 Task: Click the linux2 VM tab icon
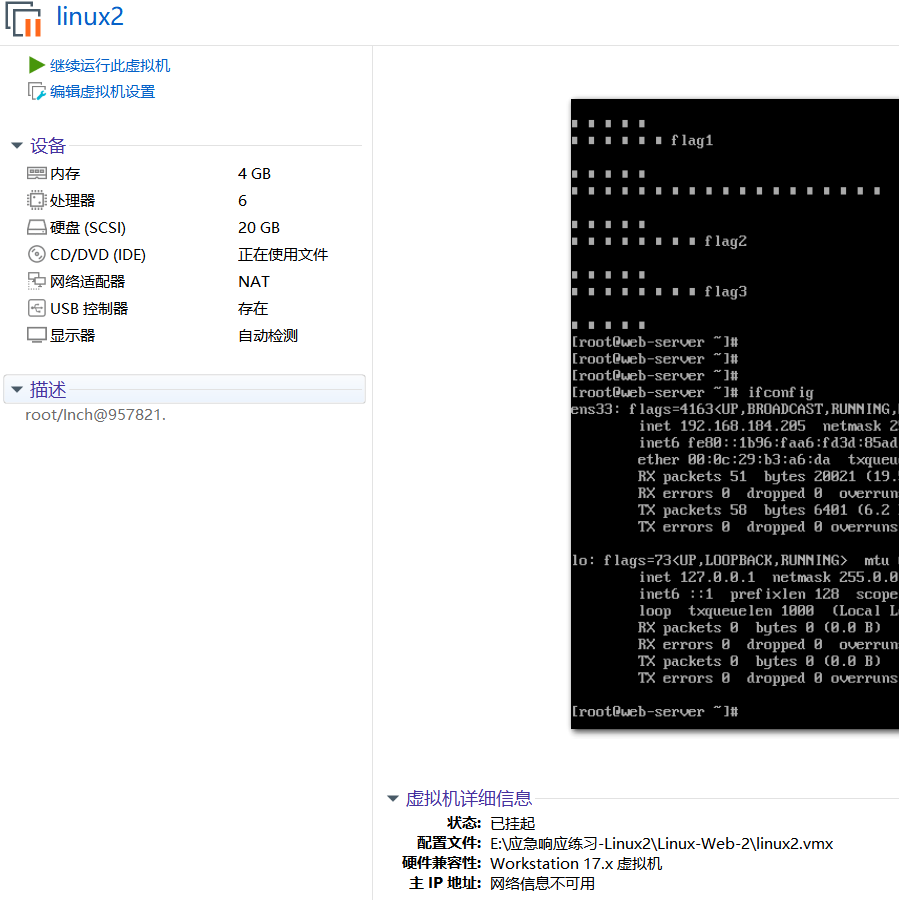point(24,19)
